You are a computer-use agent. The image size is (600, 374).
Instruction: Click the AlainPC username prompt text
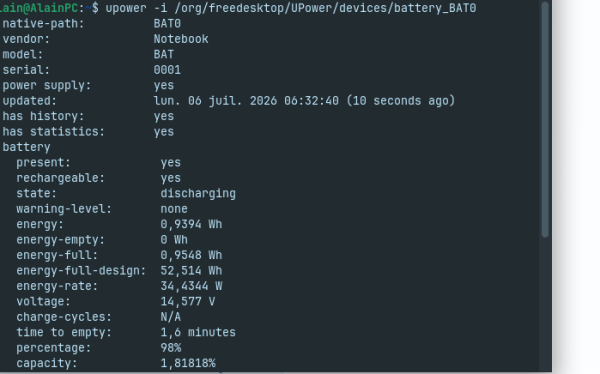[39, 8]
